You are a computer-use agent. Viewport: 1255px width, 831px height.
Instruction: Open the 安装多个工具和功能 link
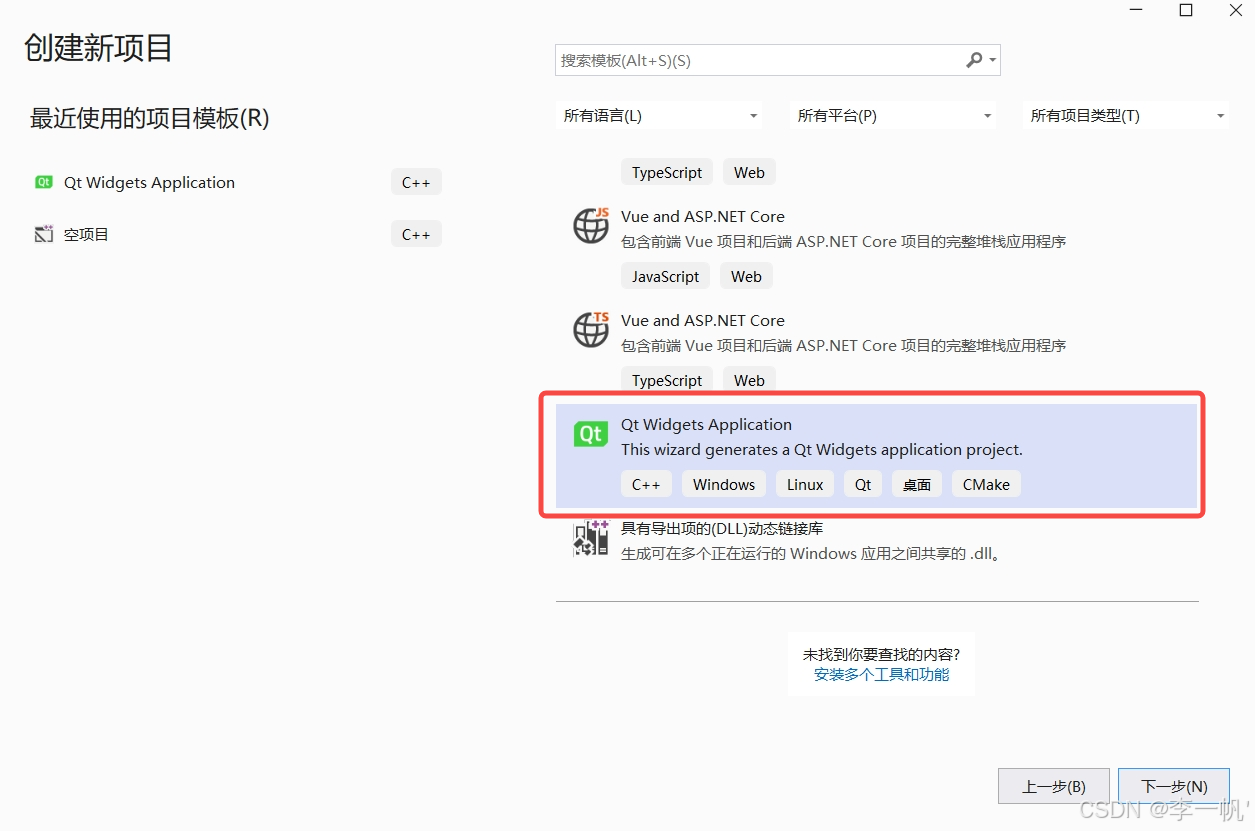tap(881, 674)
